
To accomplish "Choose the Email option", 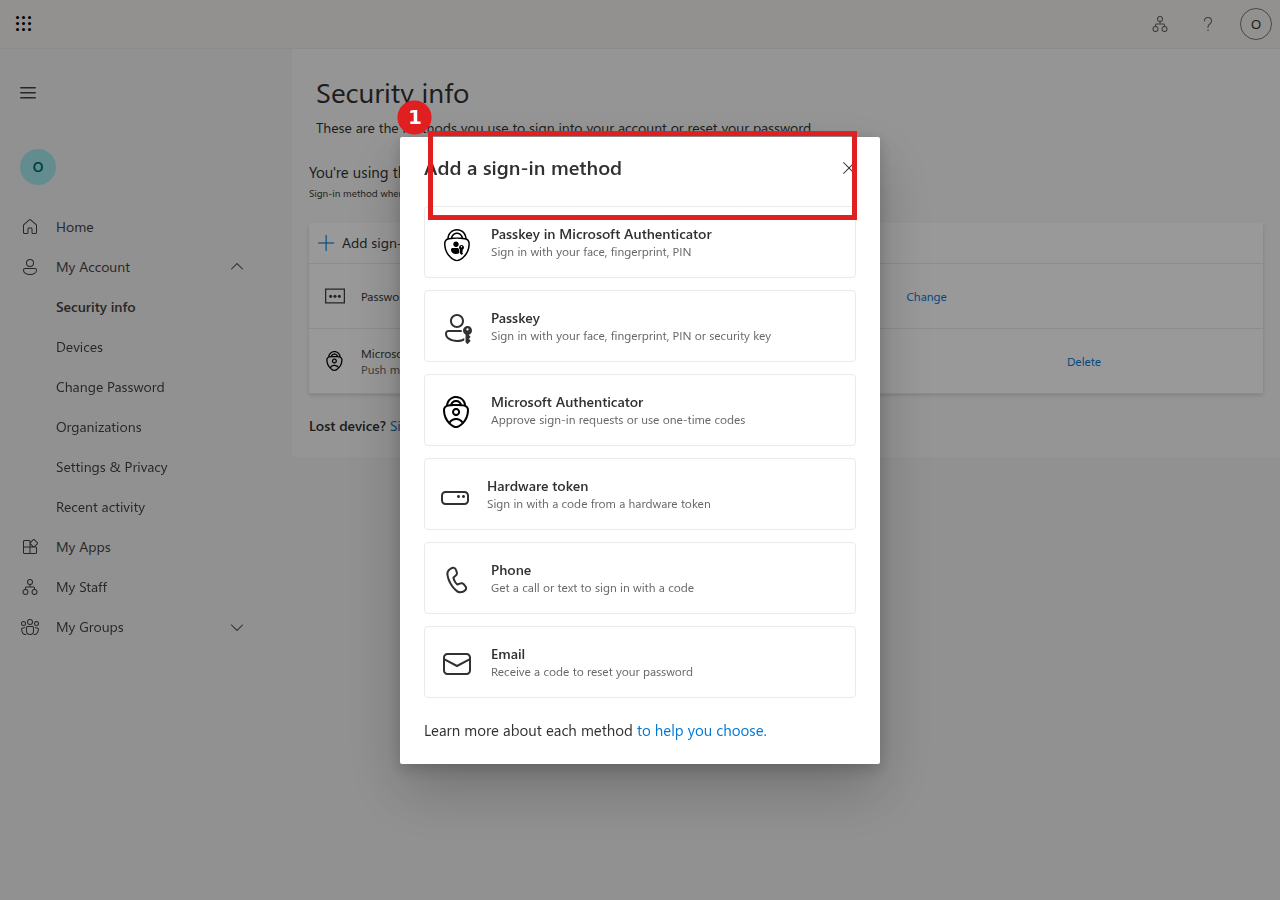I will pos(640,662).
